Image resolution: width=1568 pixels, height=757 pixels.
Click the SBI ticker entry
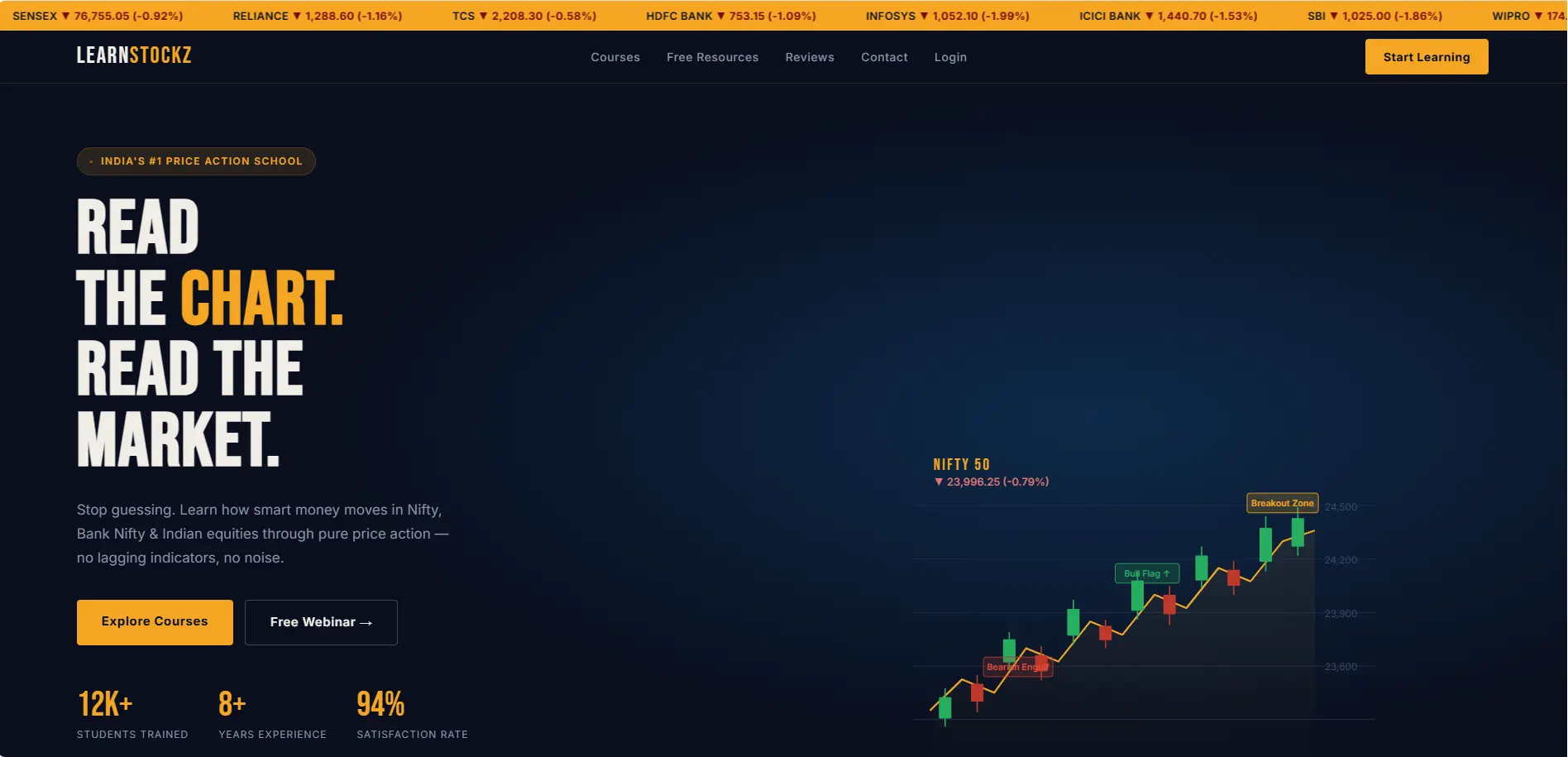1375,16
